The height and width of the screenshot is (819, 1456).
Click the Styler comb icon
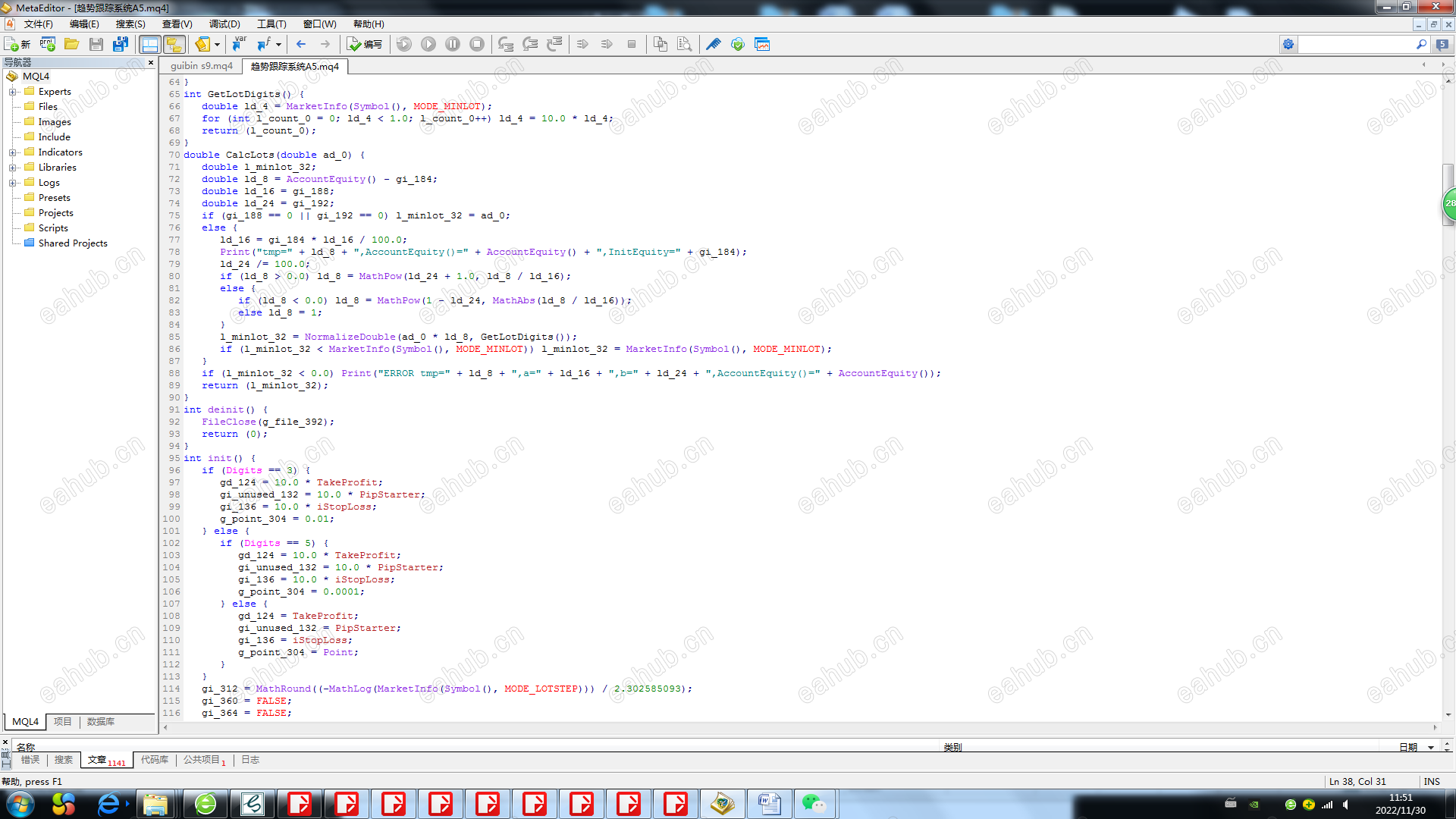tap(713, 45)
